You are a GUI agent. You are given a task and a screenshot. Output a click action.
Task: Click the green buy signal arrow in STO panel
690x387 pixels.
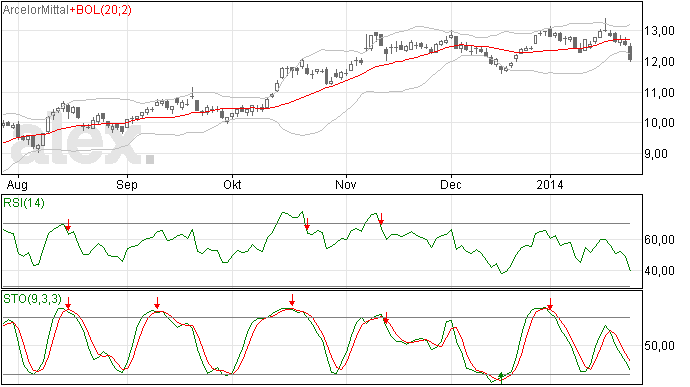501,378
